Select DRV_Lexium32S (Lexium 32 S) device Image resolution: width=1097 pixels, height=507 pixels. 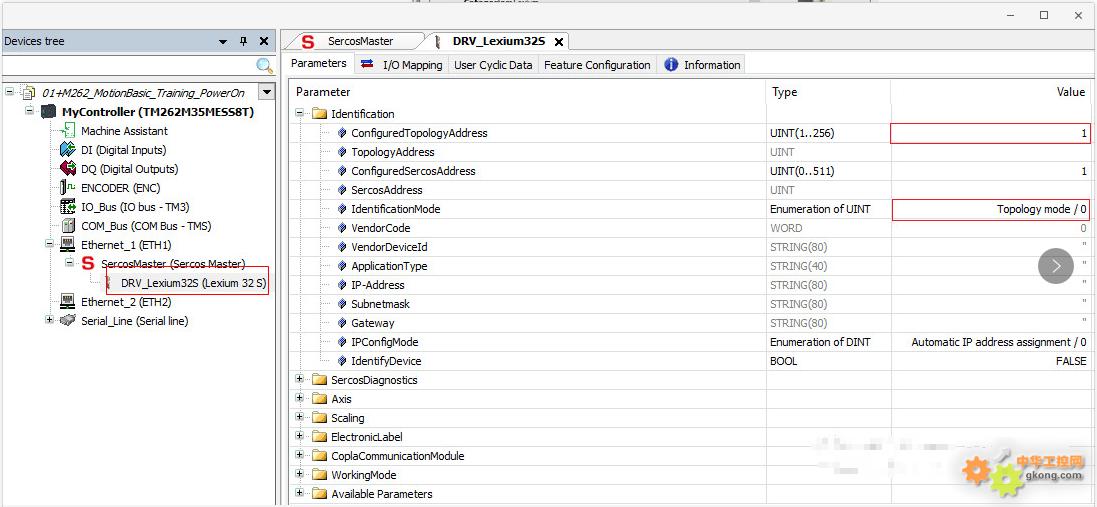194,283
